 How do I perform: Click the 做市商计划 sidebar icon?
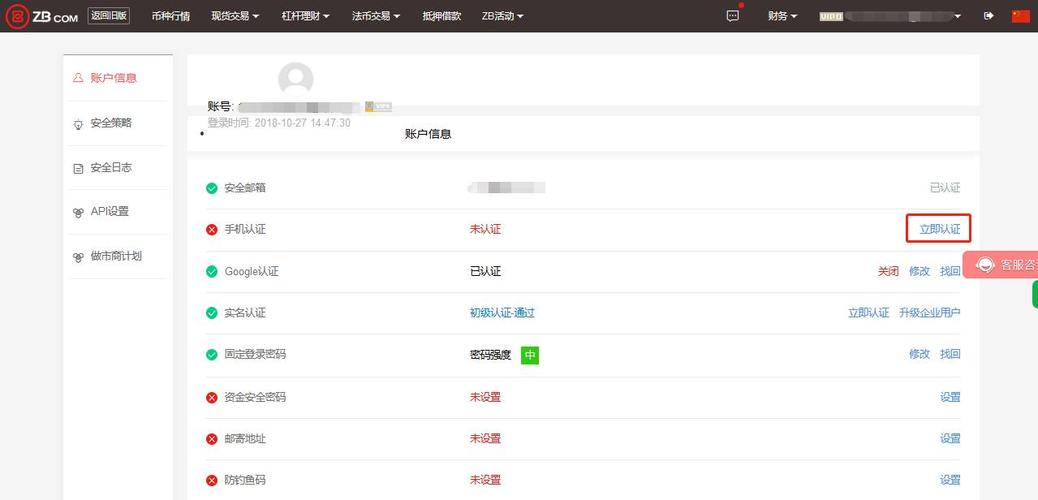click(x=78, y=257)
